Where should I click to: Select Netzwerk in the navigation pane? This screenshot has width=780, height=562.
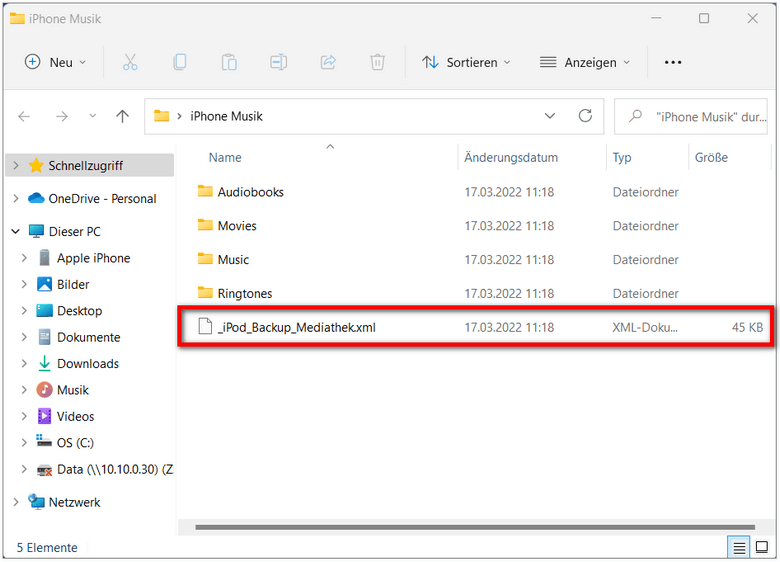click(x=74, y=502)
